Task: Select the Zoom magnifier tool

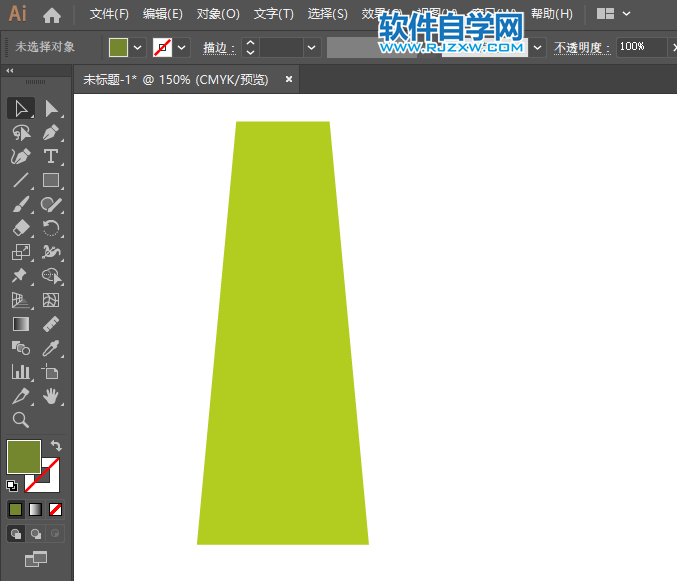Action: tap(20, 420)
